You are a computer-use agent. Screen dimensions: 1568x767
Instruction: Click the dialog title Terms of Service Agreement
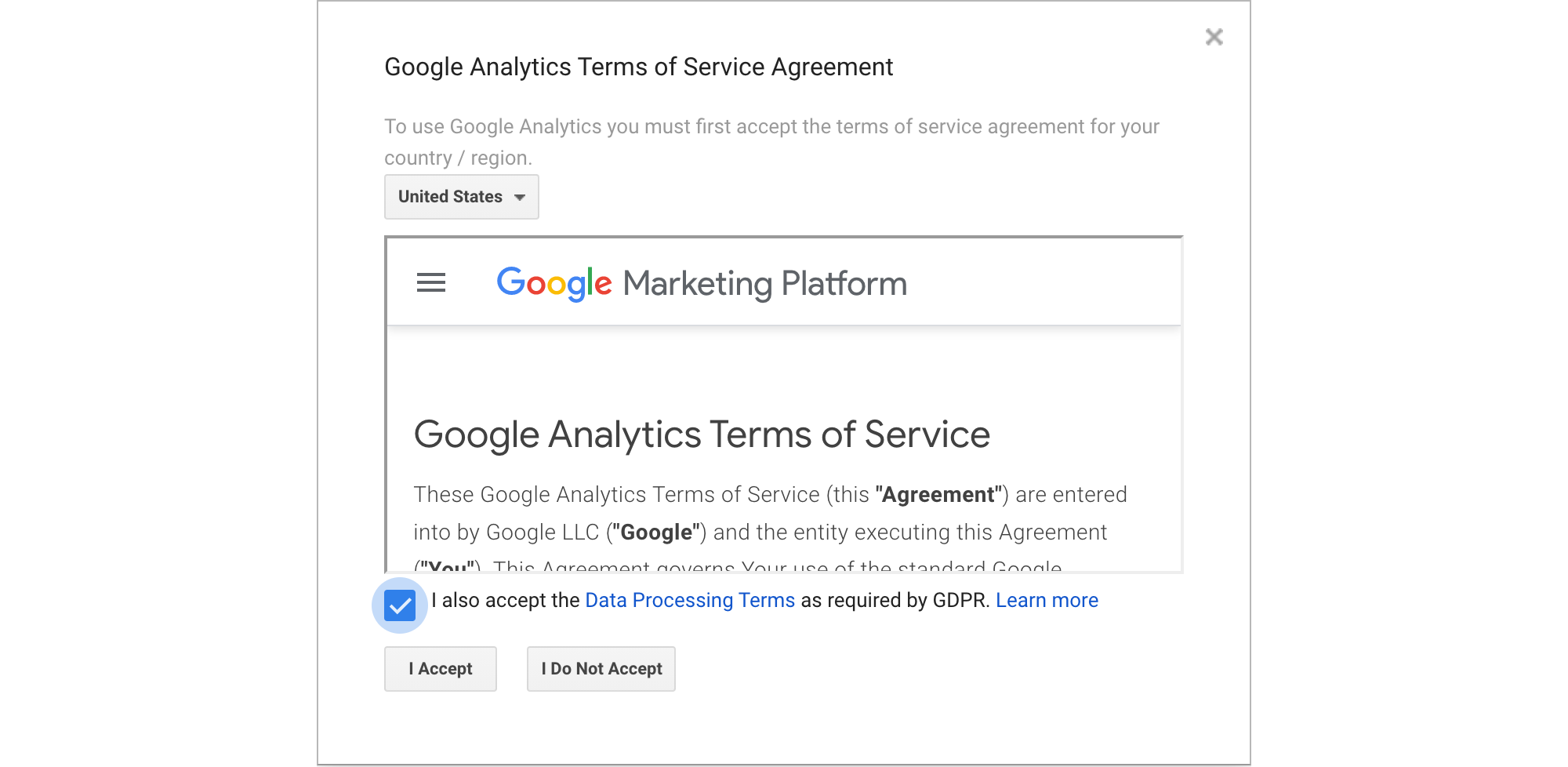point(638,67)
